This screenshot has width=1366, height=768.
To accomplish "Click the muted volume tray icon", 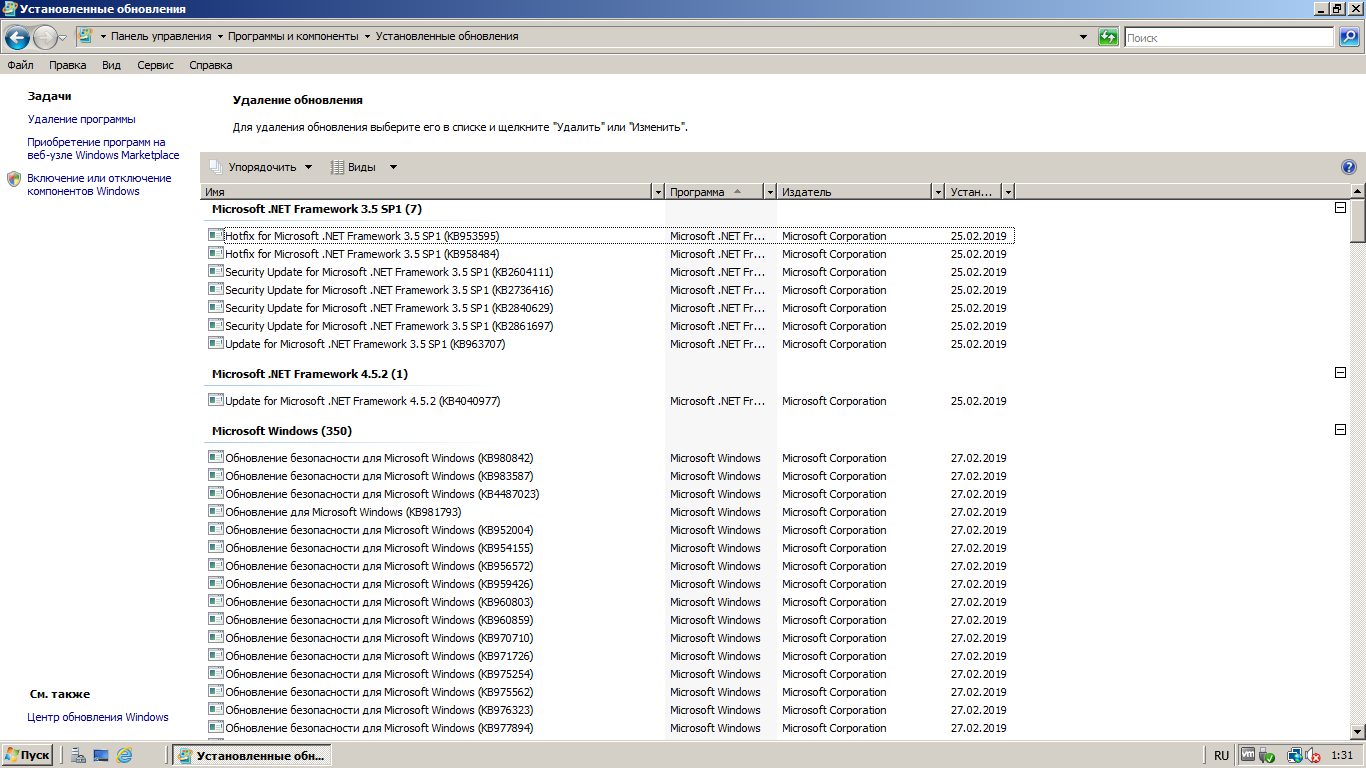I will 1312,756.
